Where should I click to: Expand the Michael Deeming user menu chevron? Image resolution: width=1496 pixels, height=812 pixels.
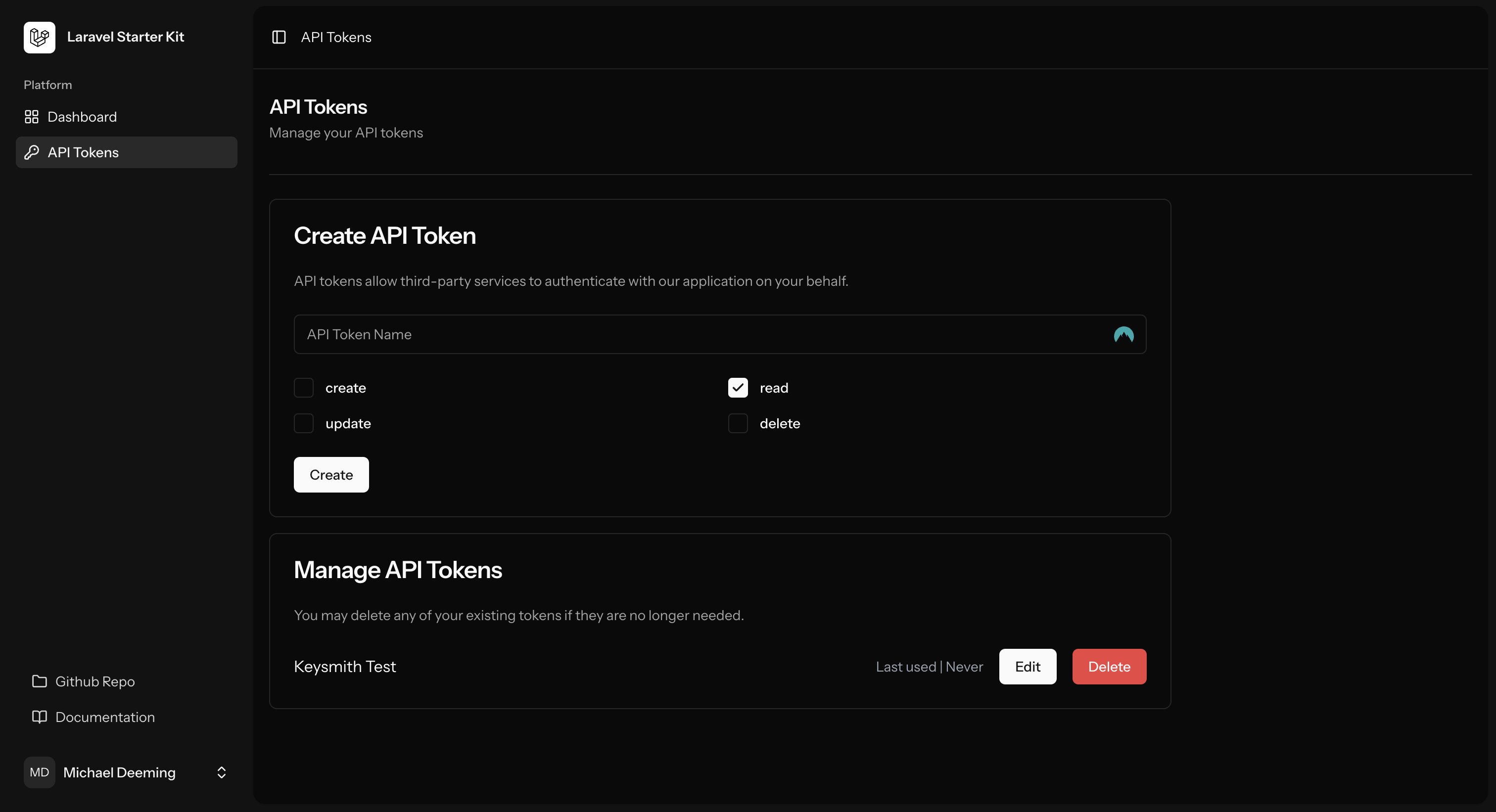[x=221, y=772]
